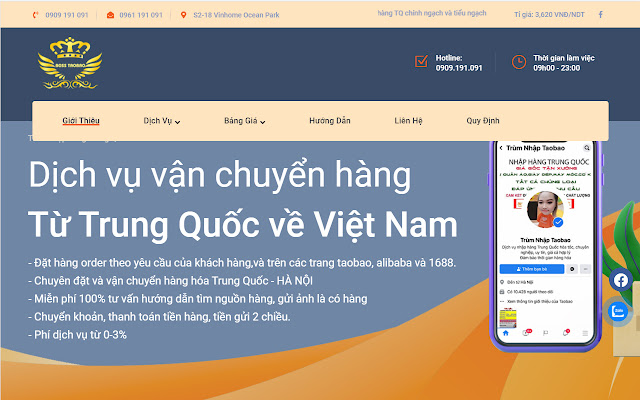
Task: Open the Hướng Dẫn menu item
Action: click(x=330, y=120)
